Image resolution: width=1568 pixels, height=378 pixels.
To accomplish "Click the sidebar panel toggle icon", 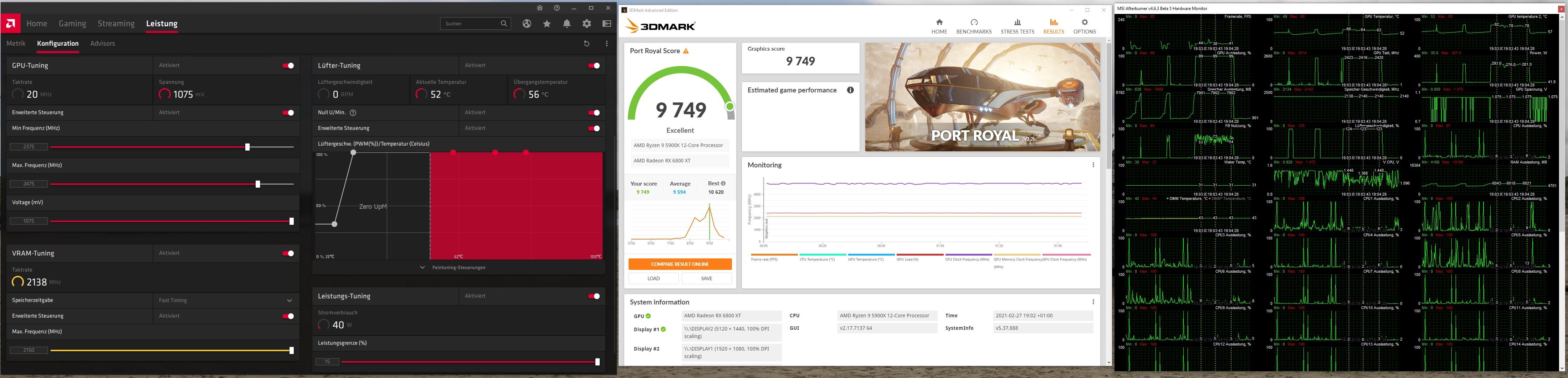I will [x=607, y=24].
